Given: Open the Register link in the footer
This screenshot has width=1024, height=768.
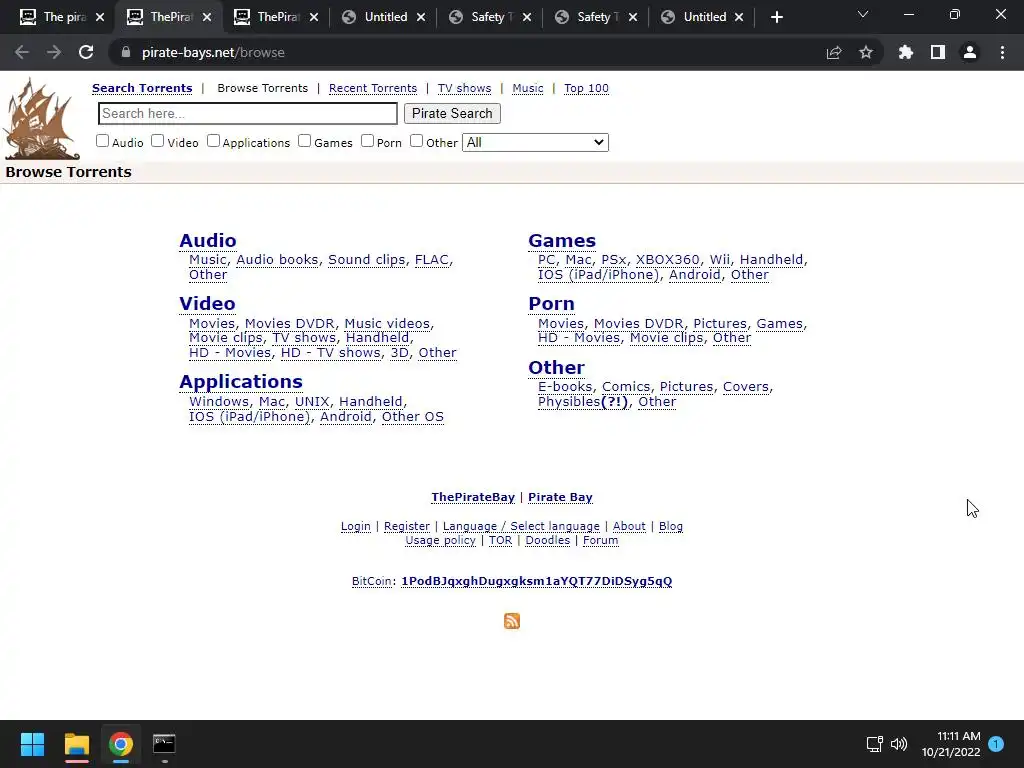Looking at the screenshot, I should pos(407,526).
